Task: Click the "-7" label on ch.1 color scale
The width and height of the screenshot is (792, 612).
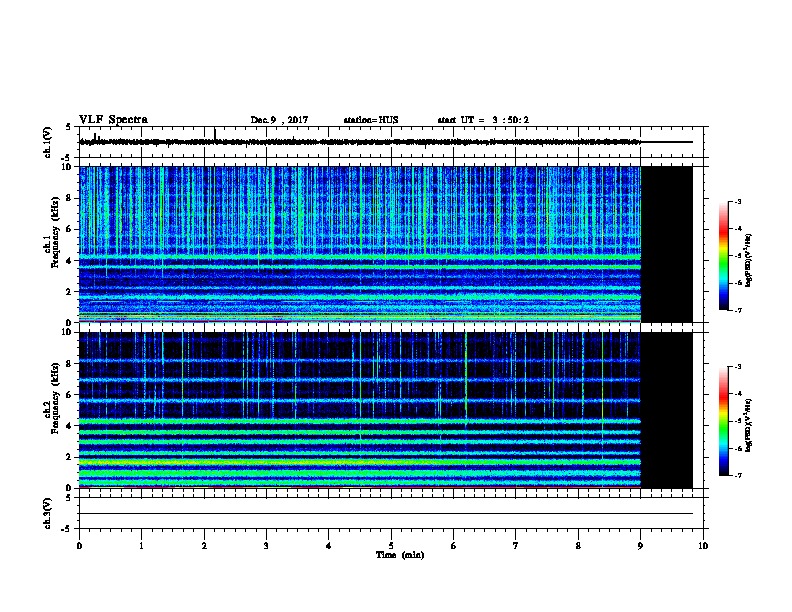Action: 737,310
